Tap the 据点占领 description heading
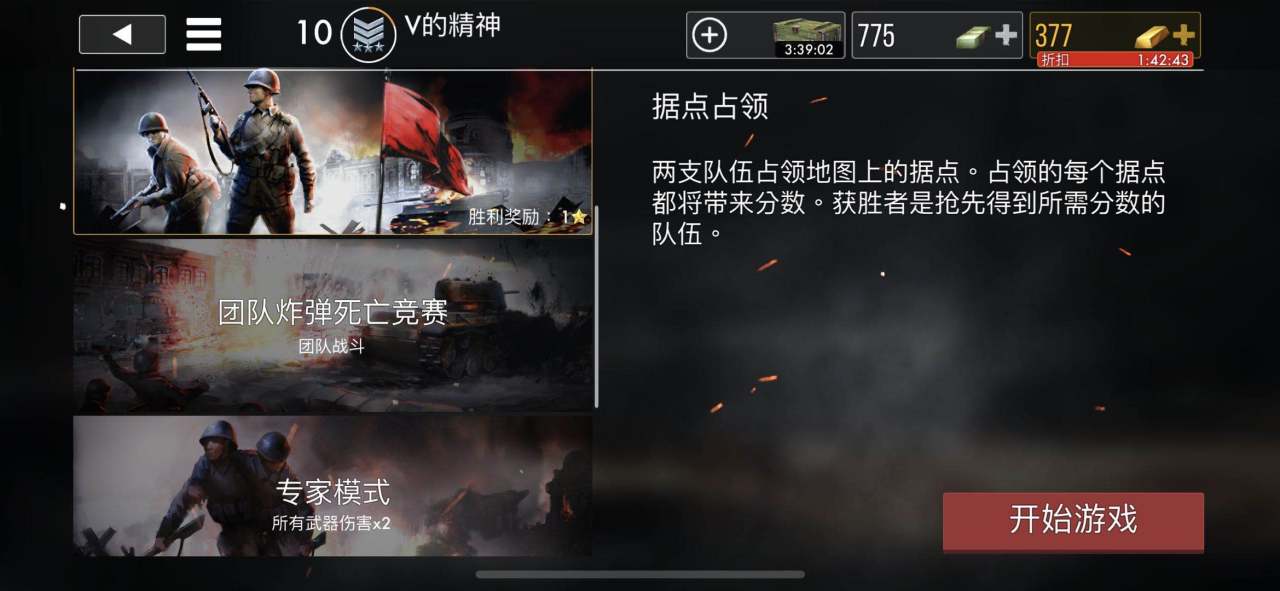The height and width of the screenshot is (591, 1280). (x=709, y=107)
